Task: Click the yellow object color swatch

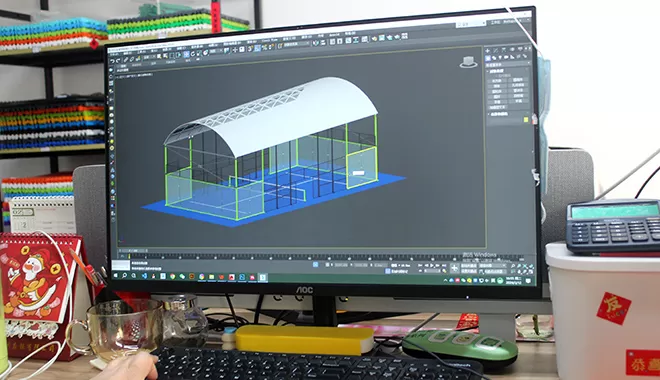Action: (526, 120)
